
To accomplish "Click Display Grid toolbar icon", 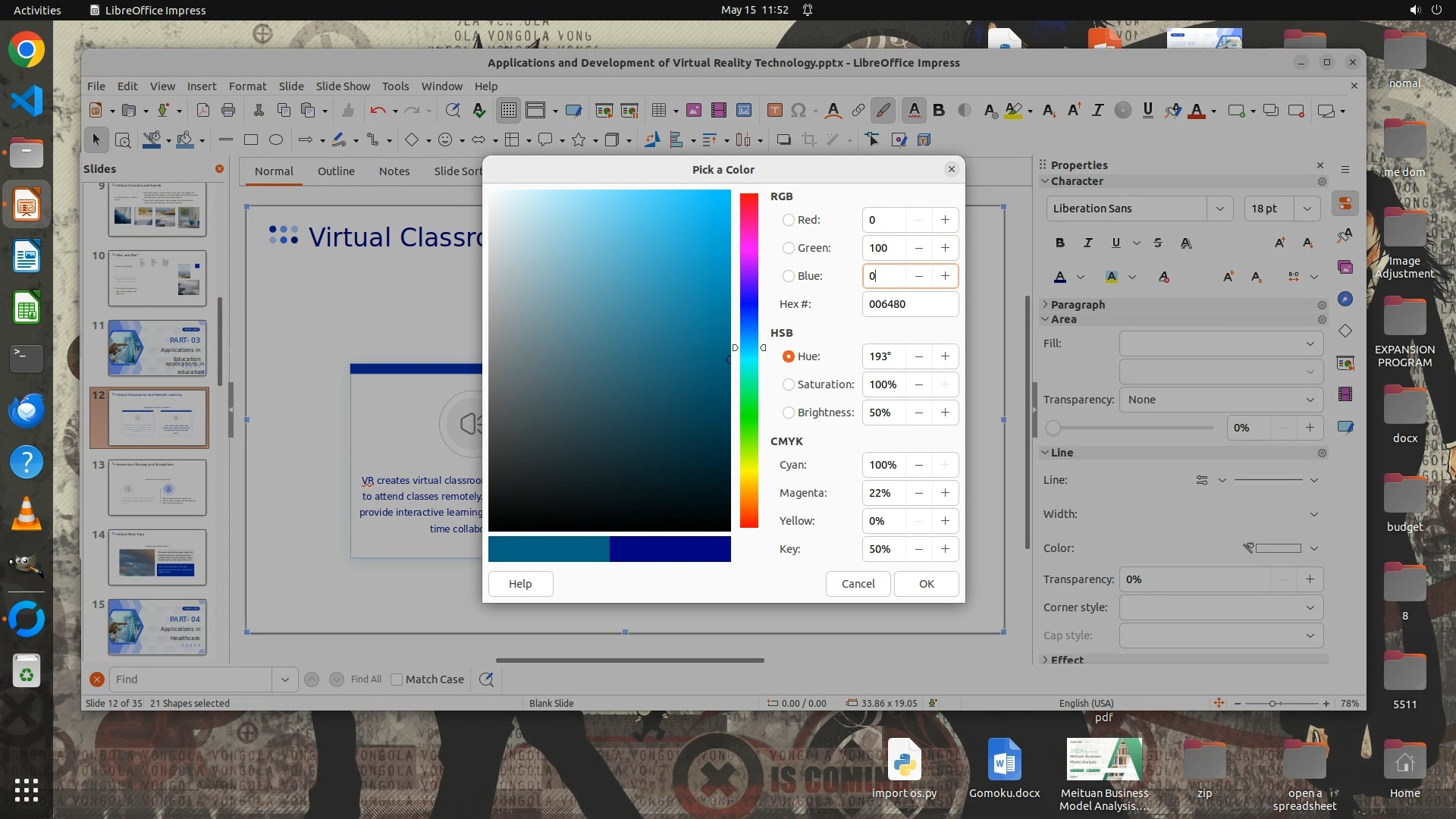I will [508, 111].
